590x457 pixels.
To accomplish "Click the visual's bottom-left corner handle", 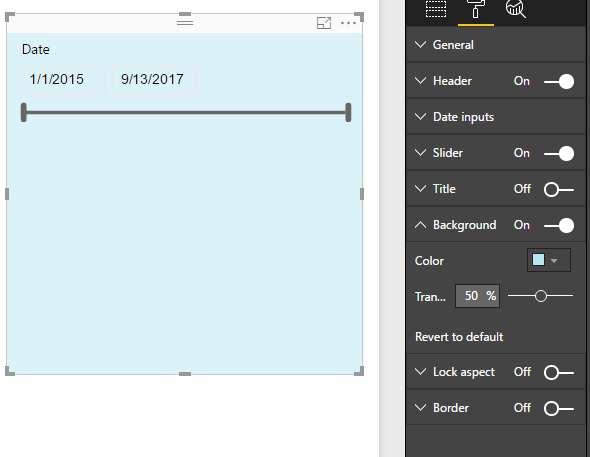I will tap(10, 371).
